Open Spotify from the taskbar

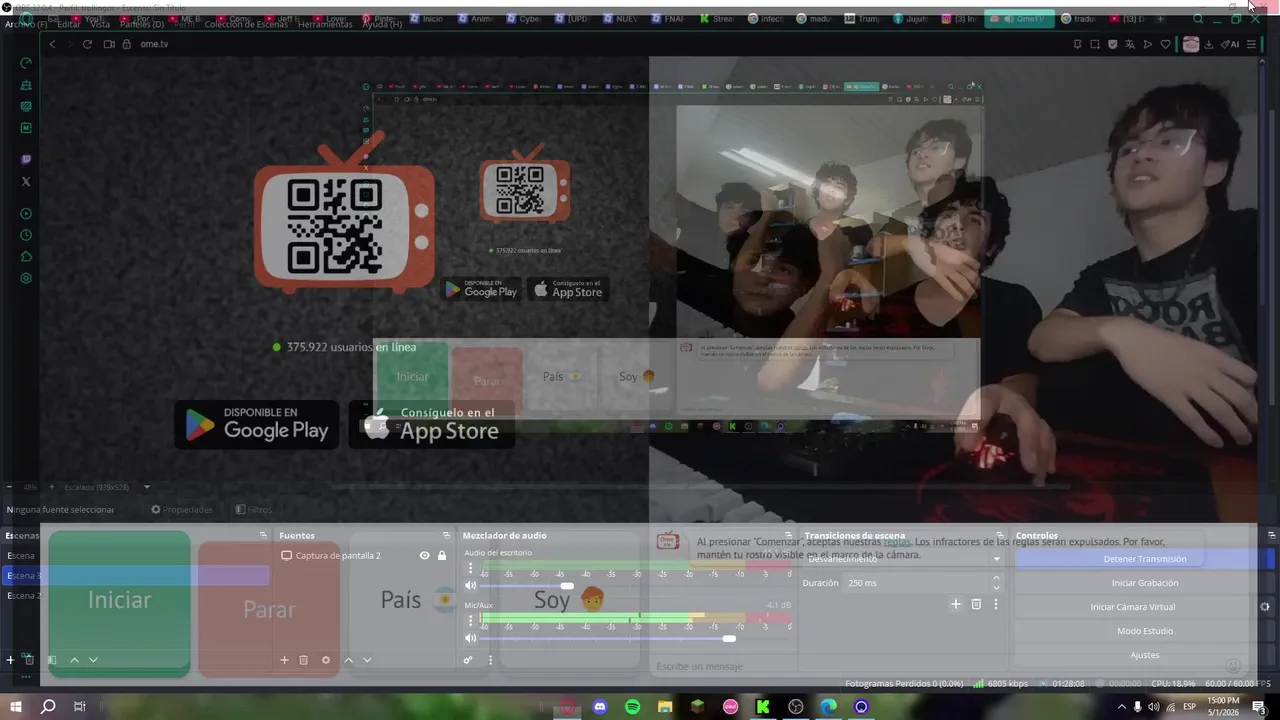pyautogui.click(x=632, y=707)
